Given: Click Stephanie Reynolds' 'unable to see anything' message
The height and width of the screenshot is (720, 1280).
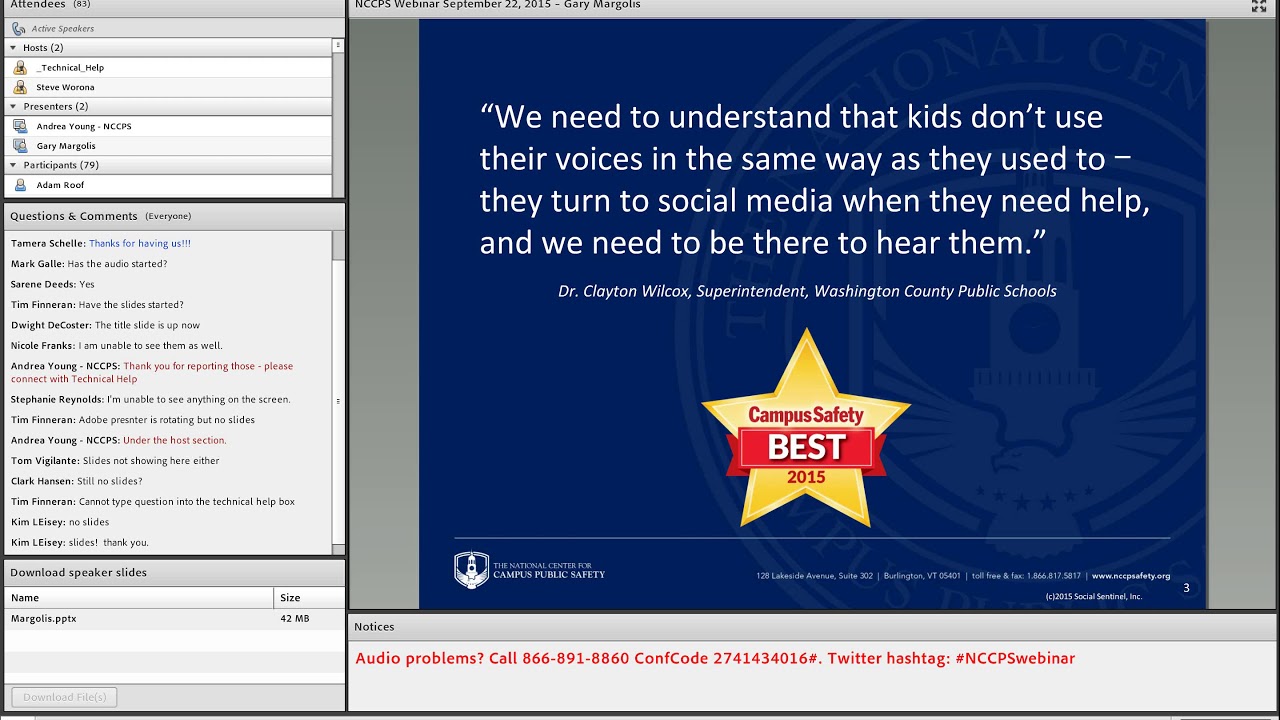Looking at the screenshot, I should 151,399.
